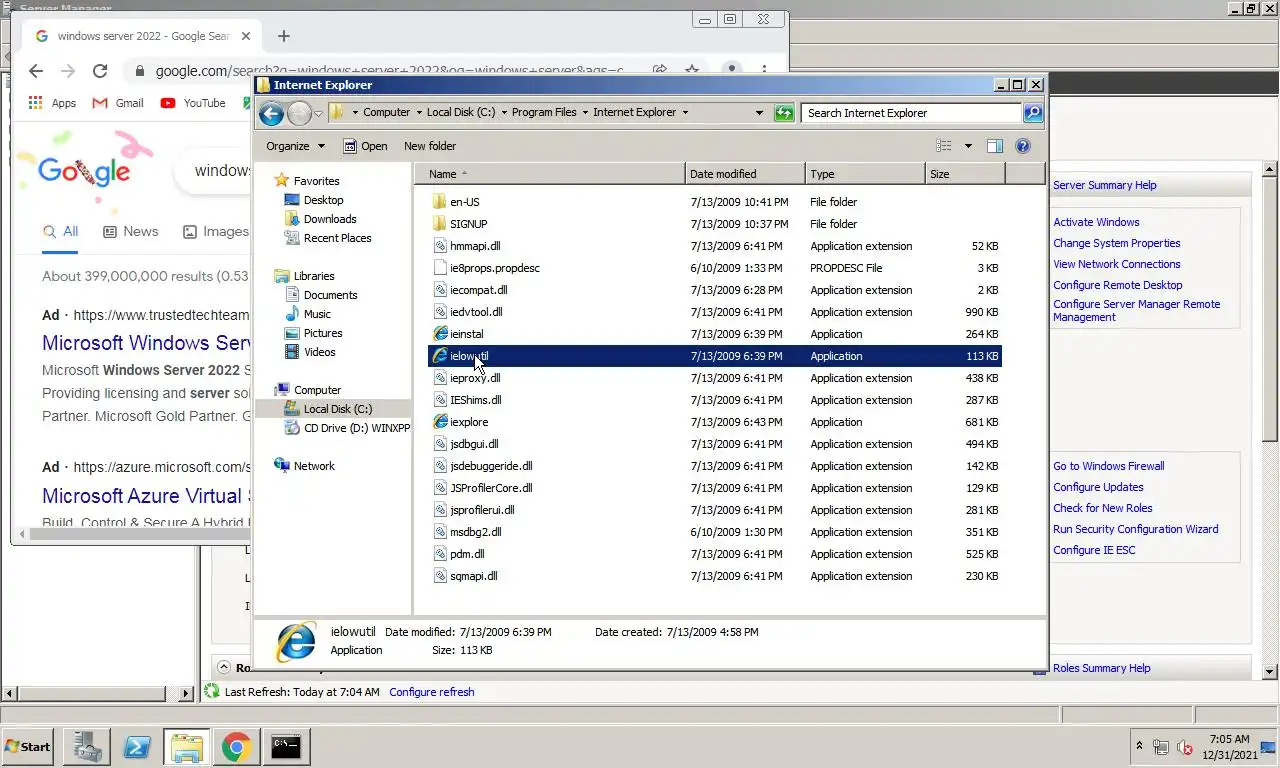Select the en-US folder icon
Viewport: 1280px width, 768px height.
[x=440, y=202]
